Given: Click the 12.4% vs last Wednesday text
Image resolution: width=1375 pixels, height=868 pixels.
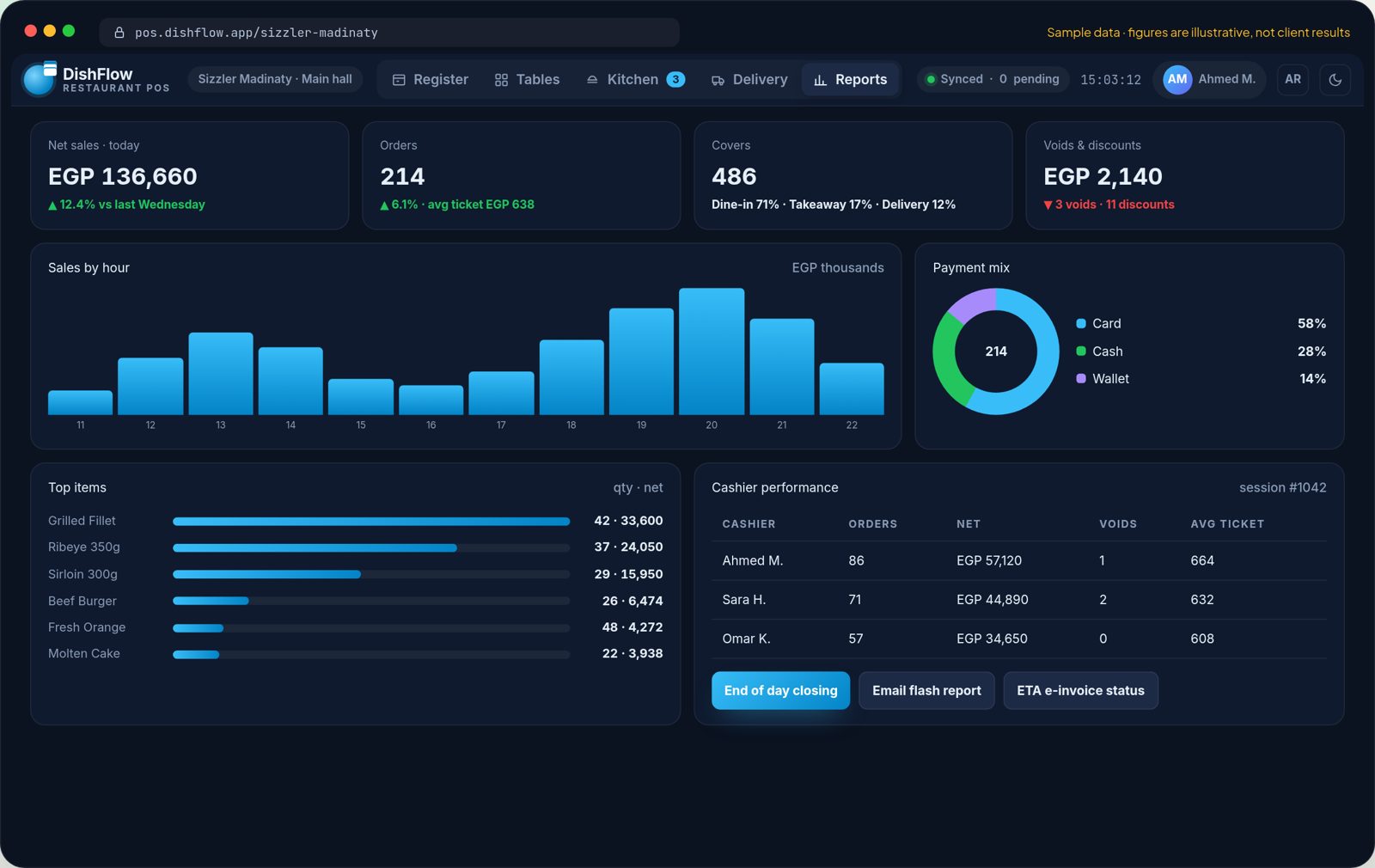Looking at the screenshot, I should click(x=132, y=205).
